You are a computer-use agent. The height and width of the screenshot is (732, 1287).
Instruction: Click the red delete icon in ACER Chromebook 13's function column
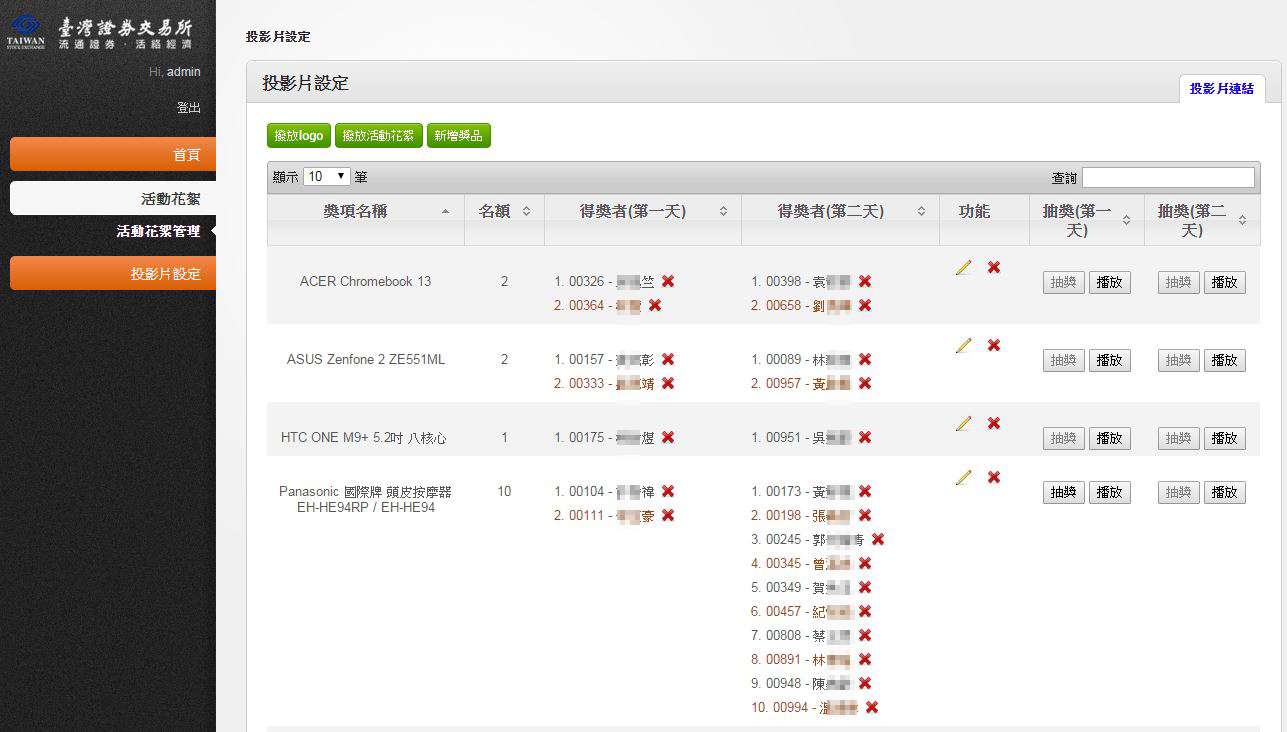[x=994, y=267]
